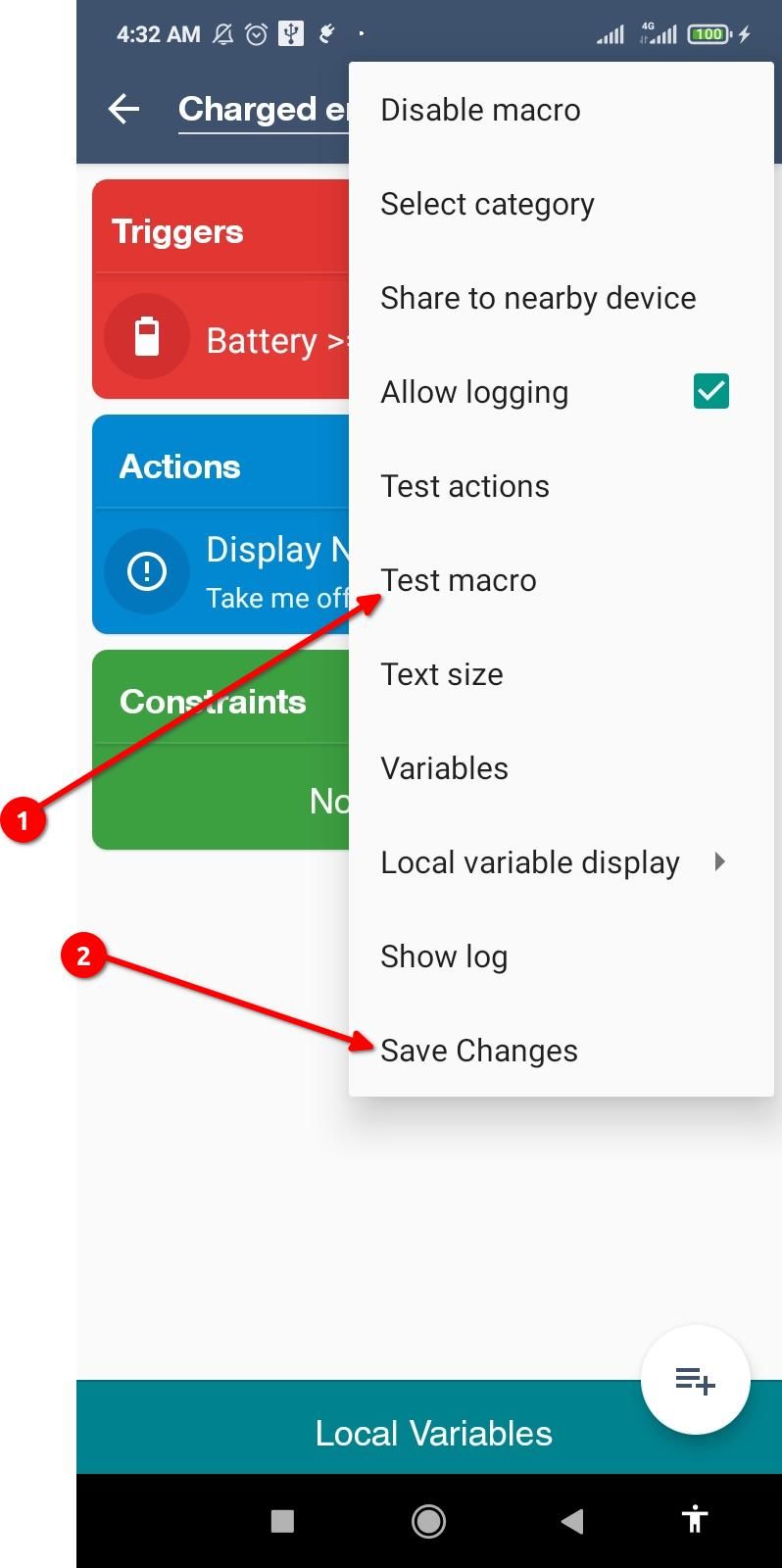Tap the Android back triangle button
782x1568 pixels.
coord(572,1521)
